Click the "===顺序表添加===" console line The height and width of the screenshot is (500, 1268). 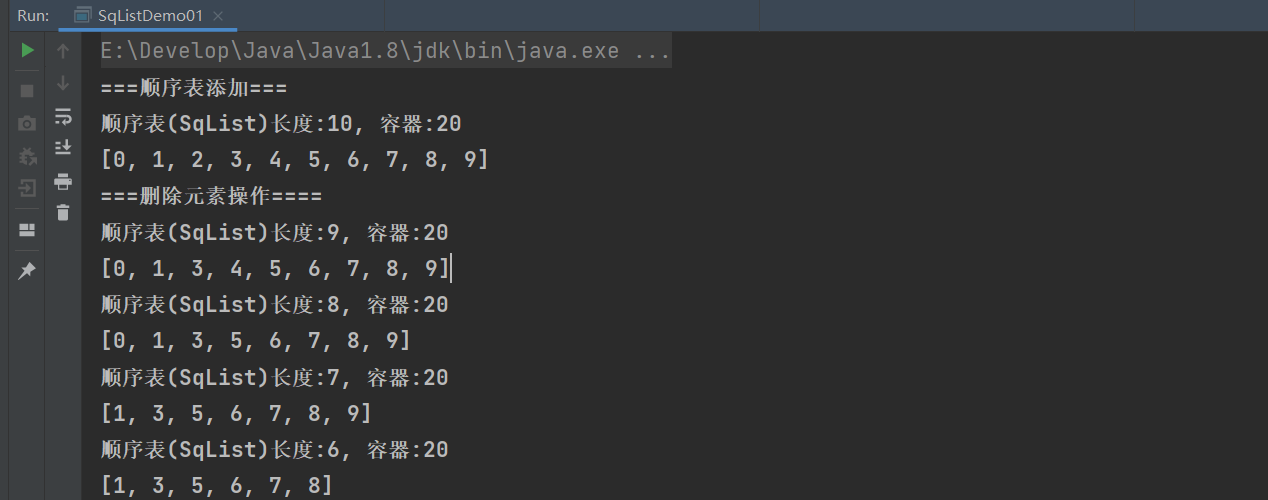point(194,87)
